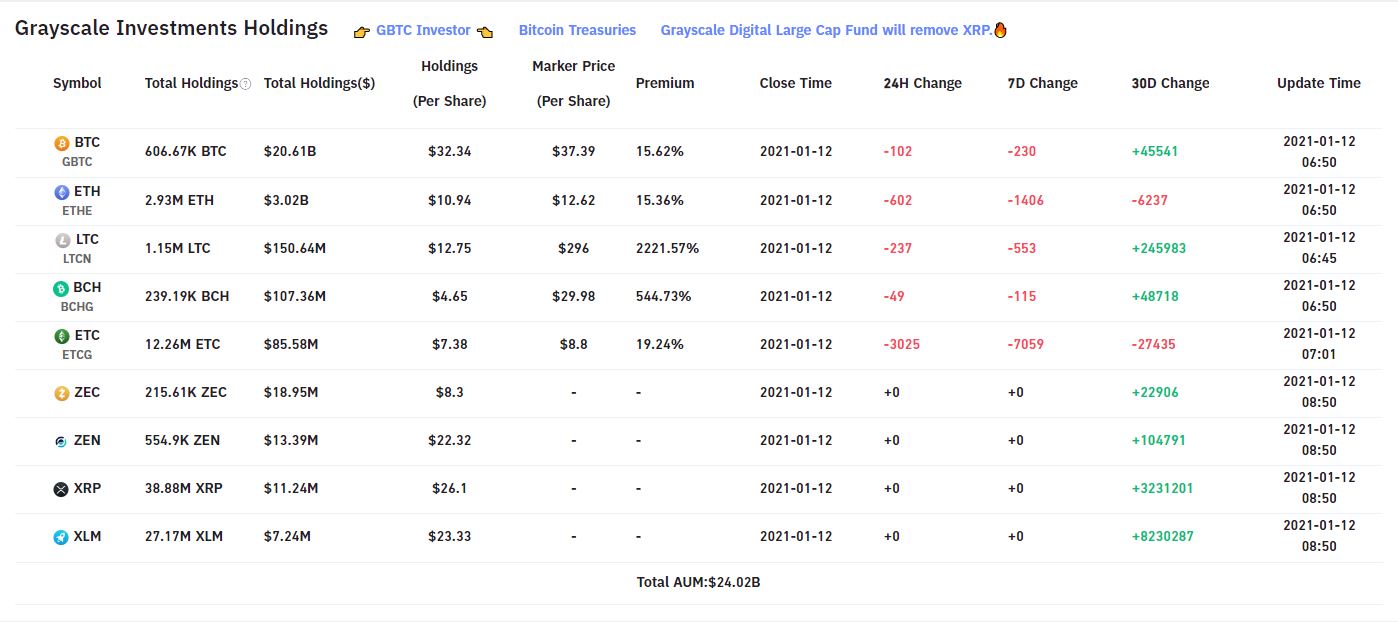Select the Symbol column header
Image resolution: width=1398 pixels, height=622 pixels.
click(x=77, y=83)
